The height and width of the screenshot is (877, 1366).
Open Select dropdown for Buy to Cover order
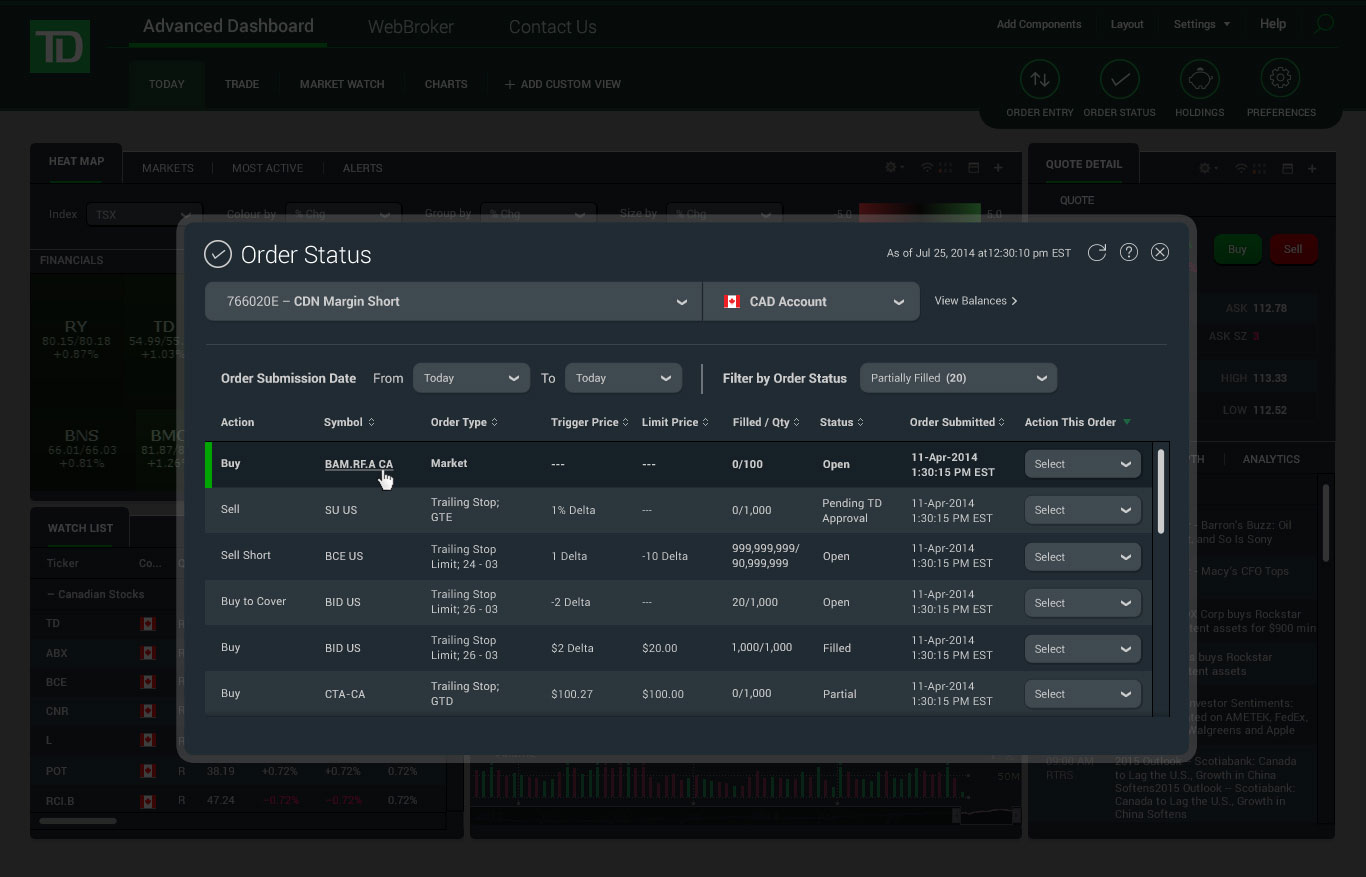pos(1082,603)
